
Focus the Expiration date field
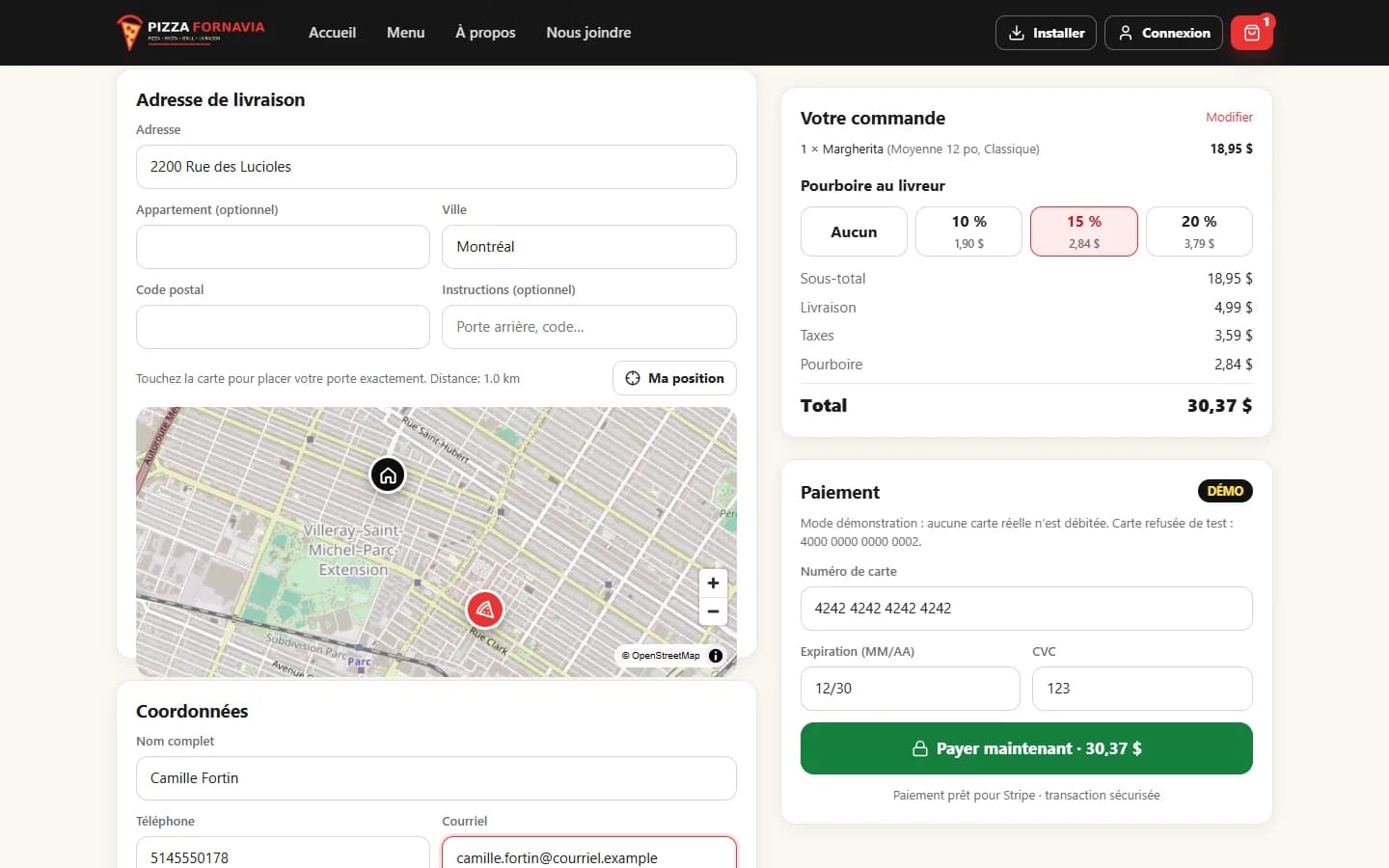[x=911, y=689]
